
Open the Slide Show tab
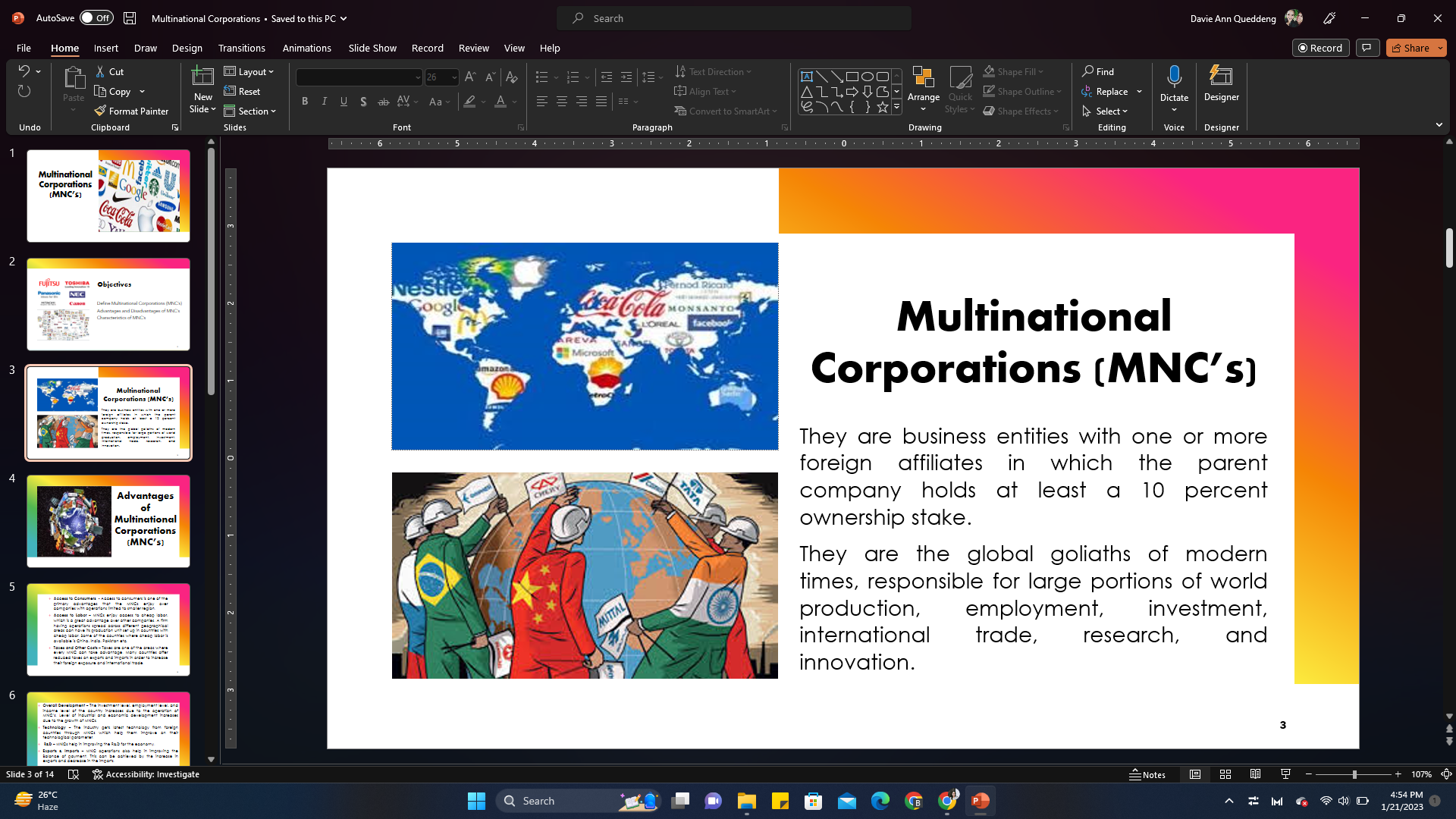372,48
